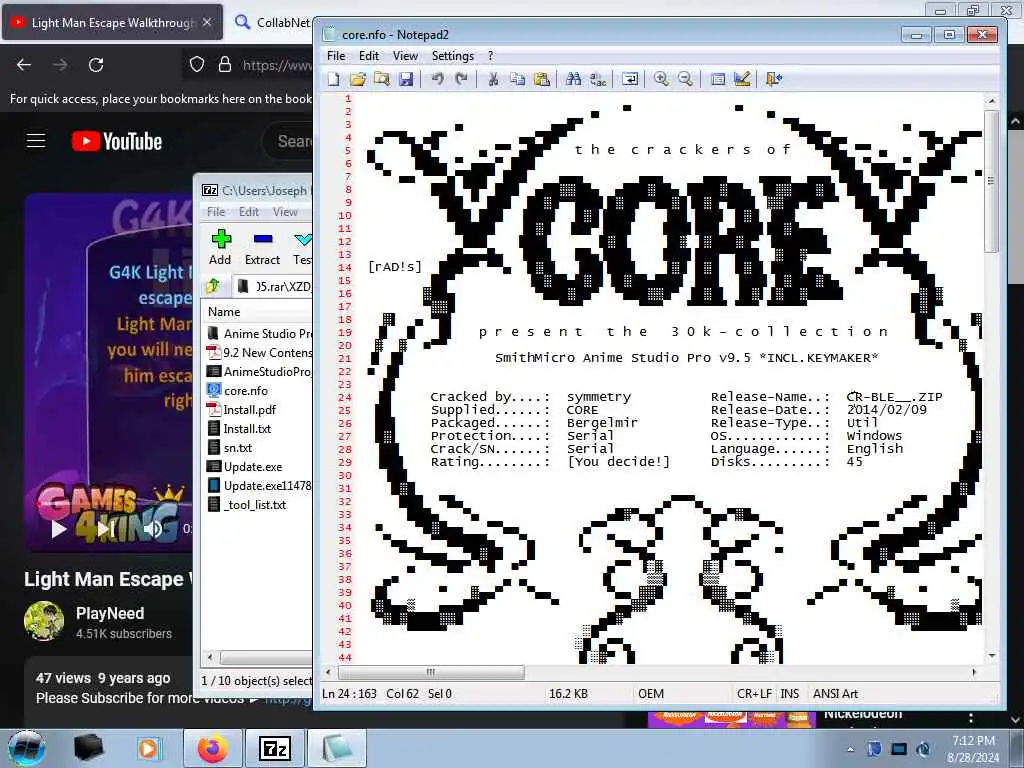Open the 7-Zip File menu
Viewport: 1024px width, 768px height.
pyautogui.click(x=216, y=212)
